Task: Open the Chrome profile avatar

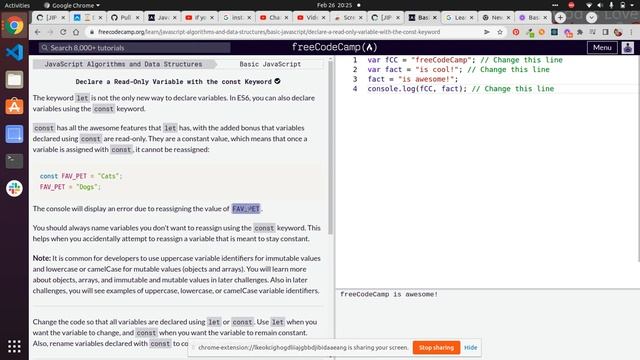Action: tap(618, 32)
